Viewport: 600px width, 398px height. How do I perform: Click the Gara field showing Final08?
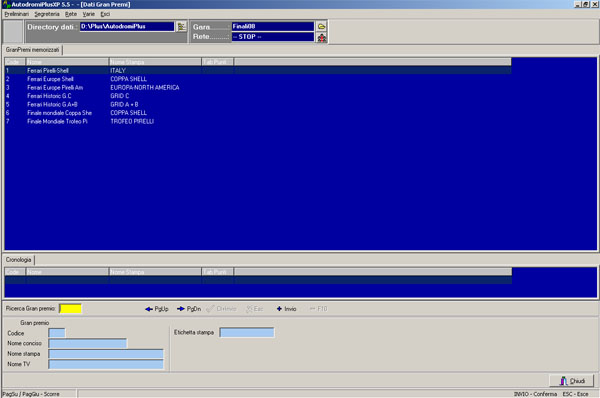click(x=273, y=26)
